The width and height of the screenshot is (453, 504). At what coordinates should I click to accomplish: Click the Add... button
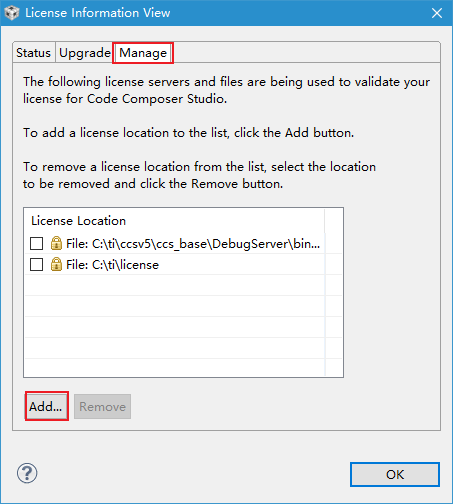point(47,406)
